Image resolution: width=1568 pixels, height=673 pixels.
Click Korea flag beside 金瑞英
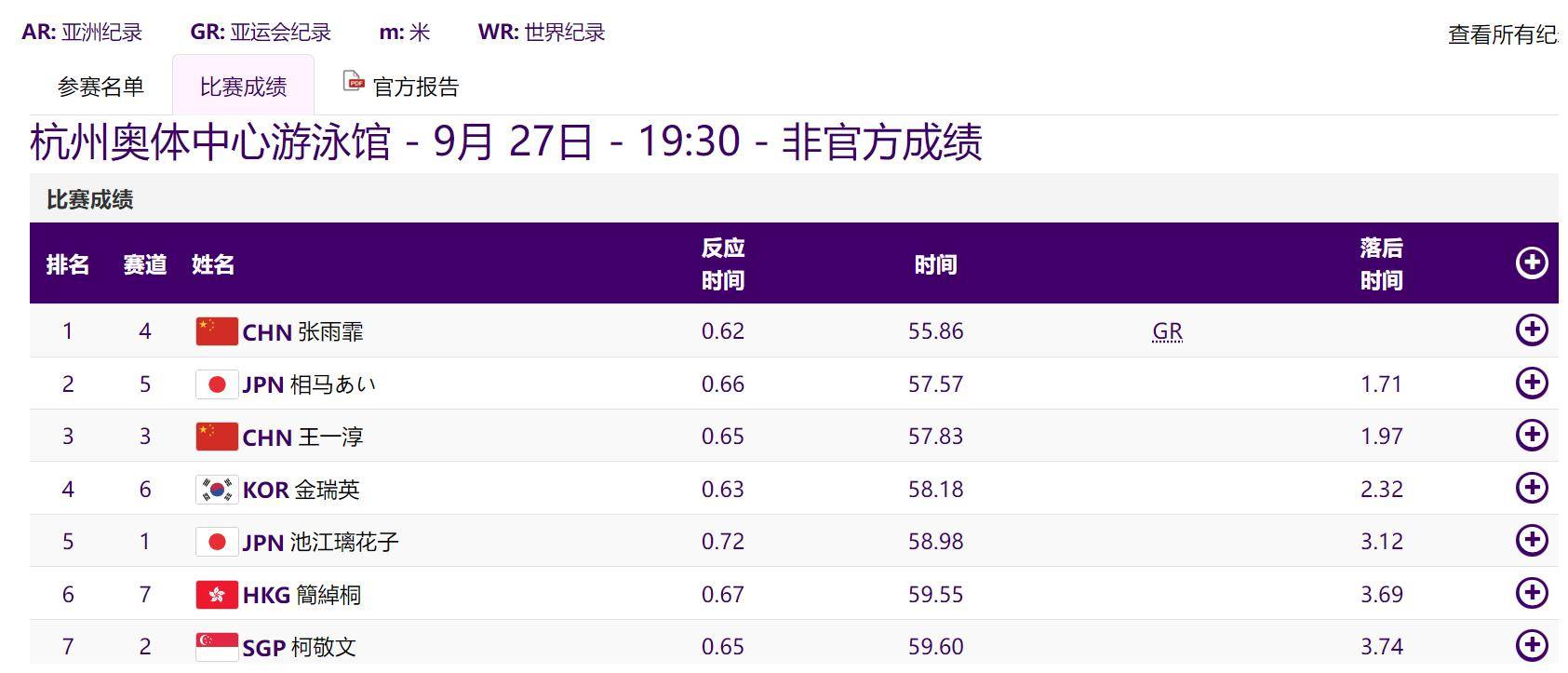tap(217, 490)
